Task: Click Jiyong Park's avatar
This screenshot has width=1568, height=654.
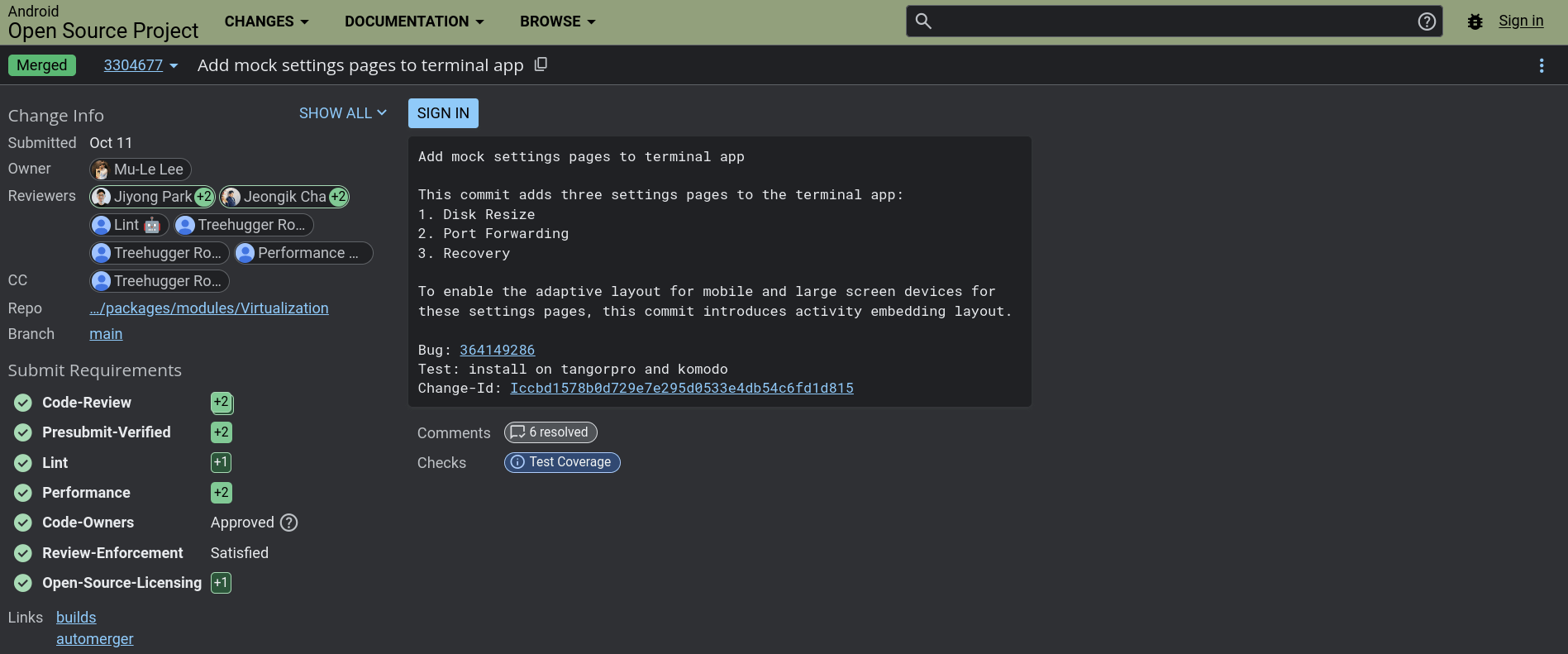Action: click(102, 197)
